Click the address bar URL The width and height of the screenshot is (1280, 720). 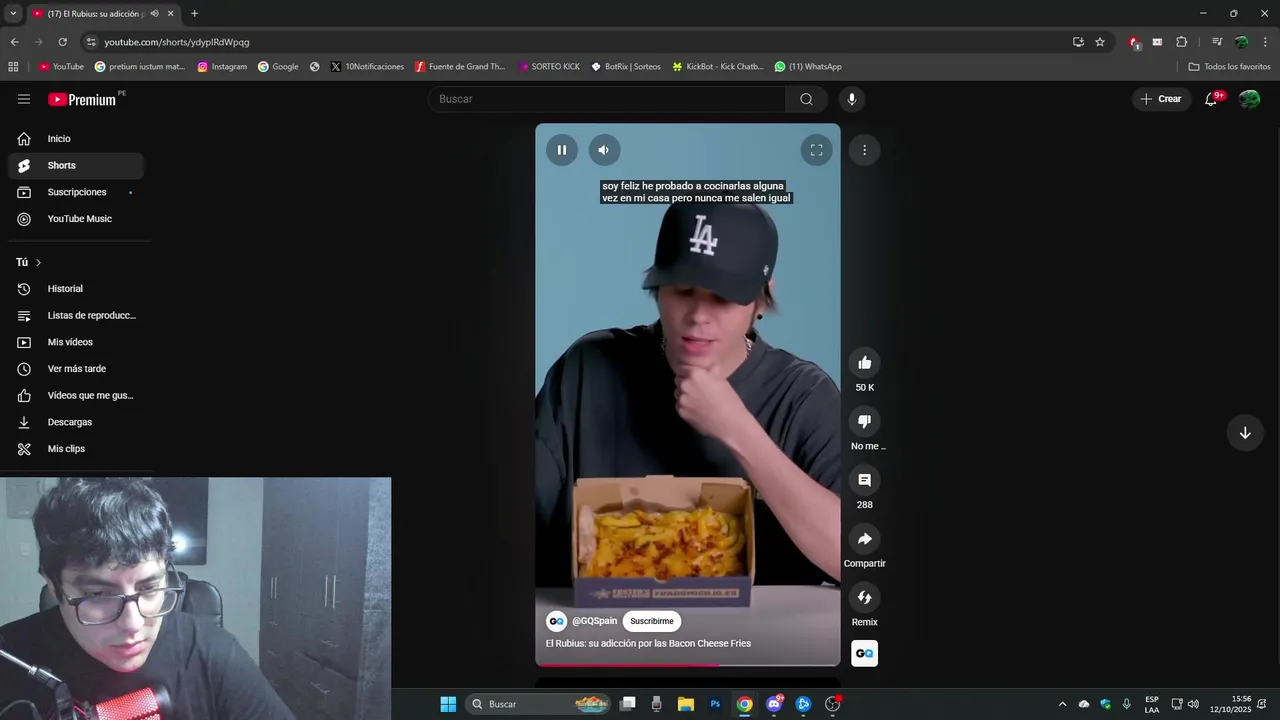click(x=177, y=42)
